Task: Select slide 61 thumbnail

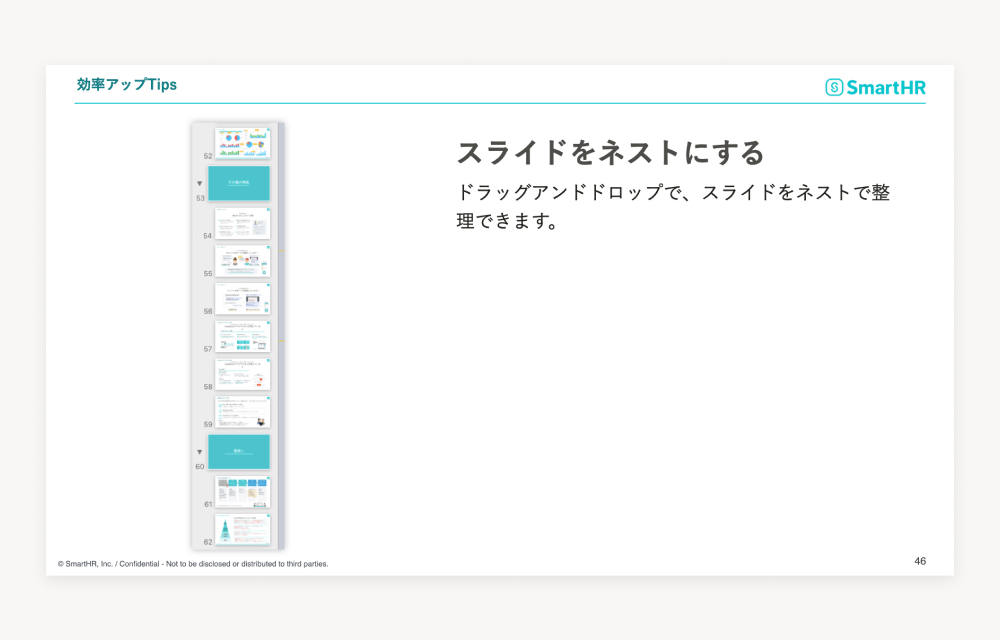Action: [242, 491]
